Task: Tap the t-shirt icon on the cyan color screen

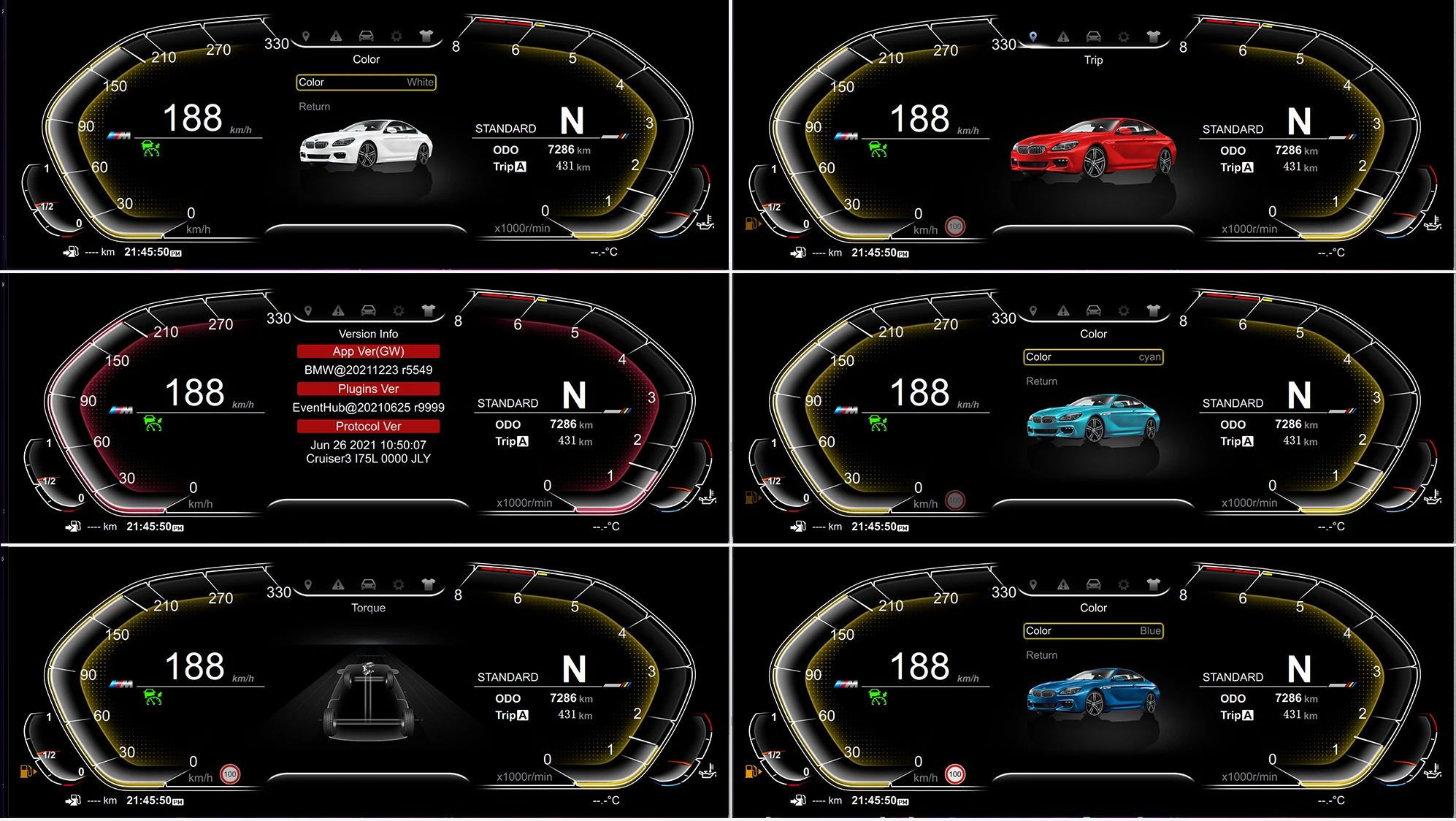Action: click(x=1154, y=311)
